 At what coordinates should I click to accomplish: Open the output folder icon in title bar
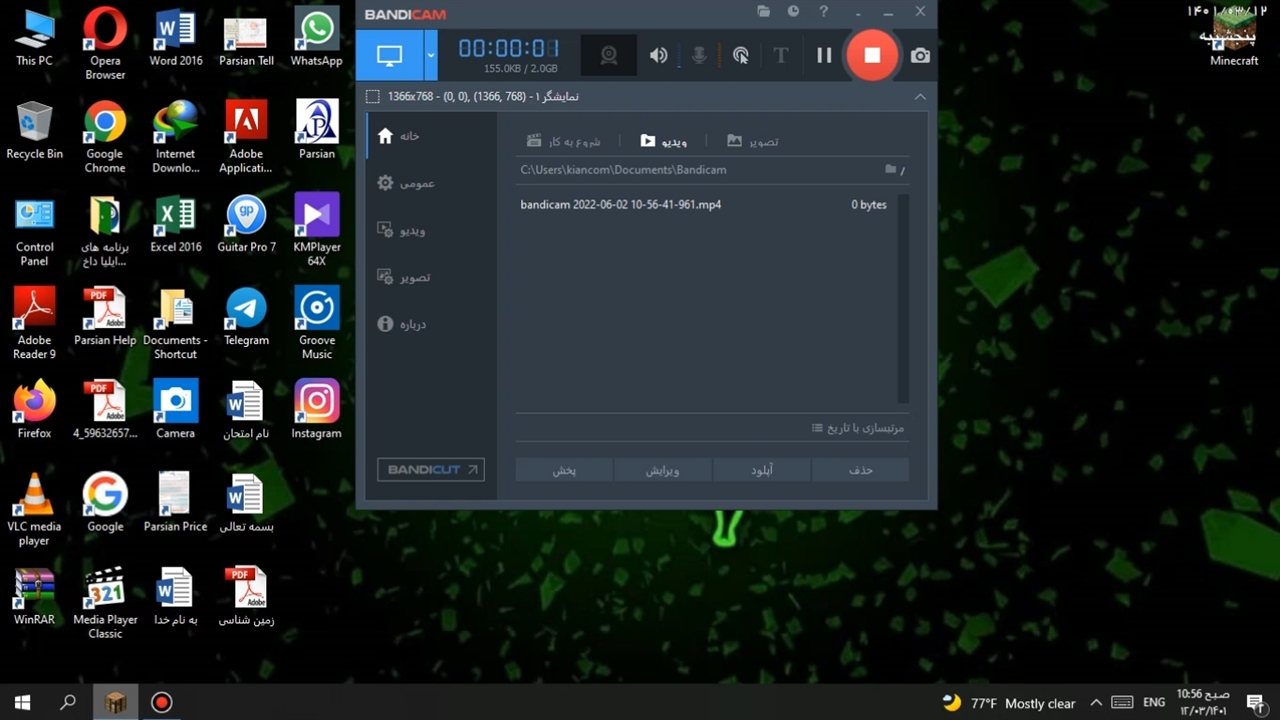pyautogui.click(x=764, y=12)
